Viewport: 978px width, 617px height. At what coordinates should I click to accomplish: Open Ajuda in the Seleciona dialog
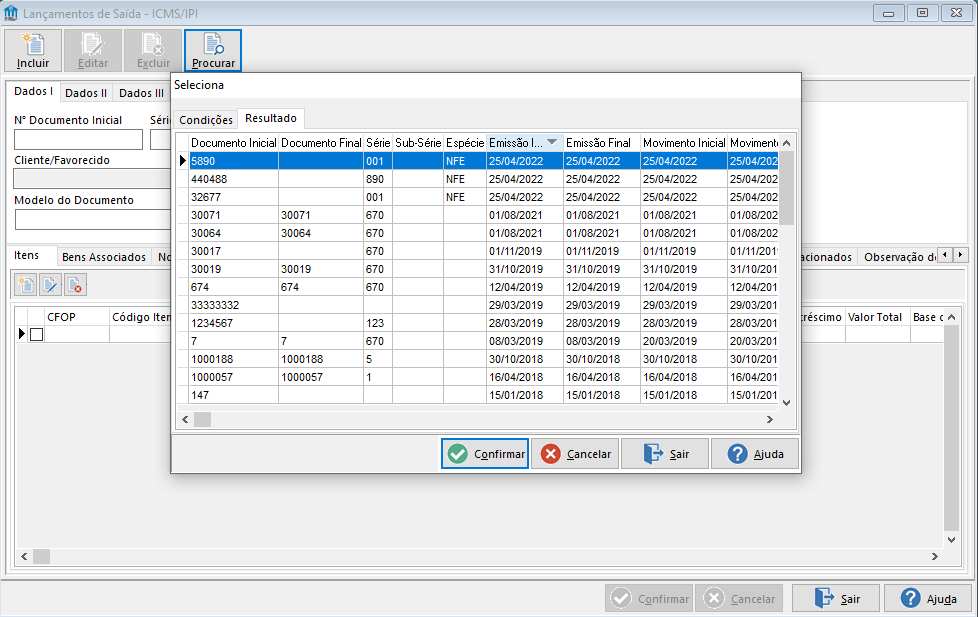pos(755,454)
